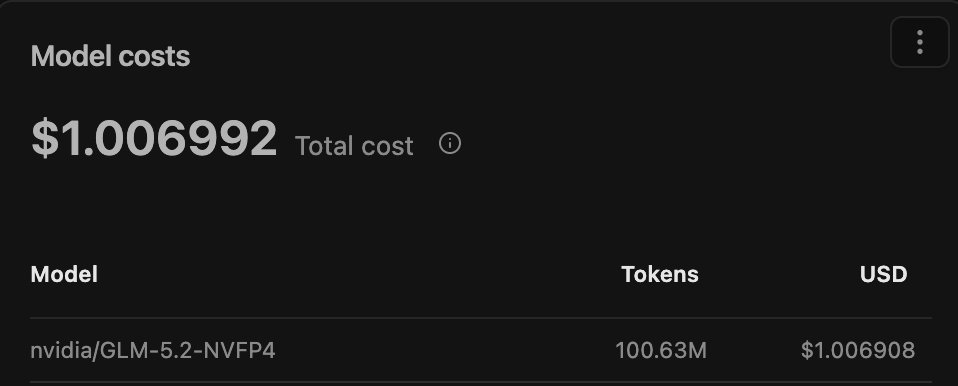Click the vertical ellipsis button
Image resolution: width=958 pixels, height=386 pixels.
(920, 42)
